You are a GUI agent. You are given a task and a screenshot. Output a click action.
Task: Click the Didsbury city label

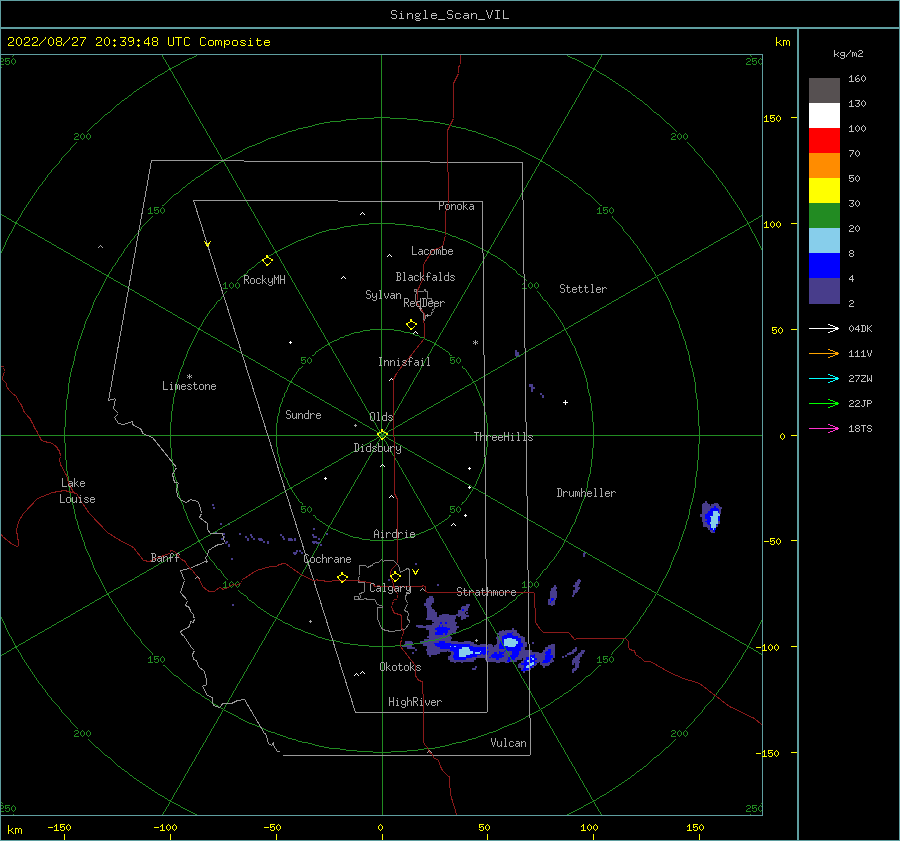pyautogui.click(x=377, y=448)
